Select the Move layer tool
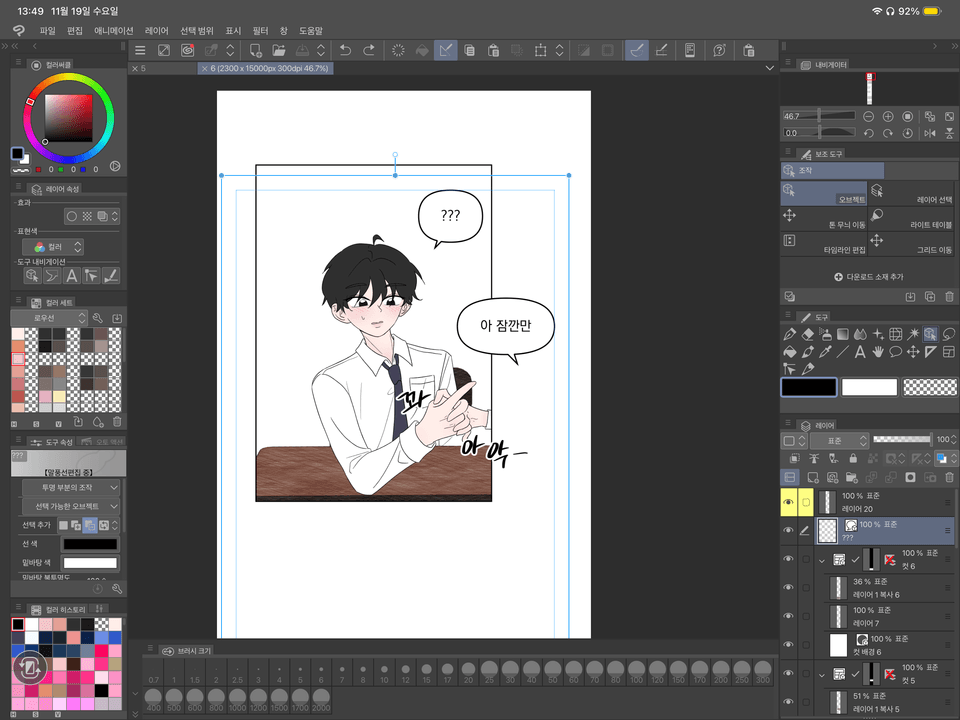This screenshot has width=960, height=720. tap(913, 352)
